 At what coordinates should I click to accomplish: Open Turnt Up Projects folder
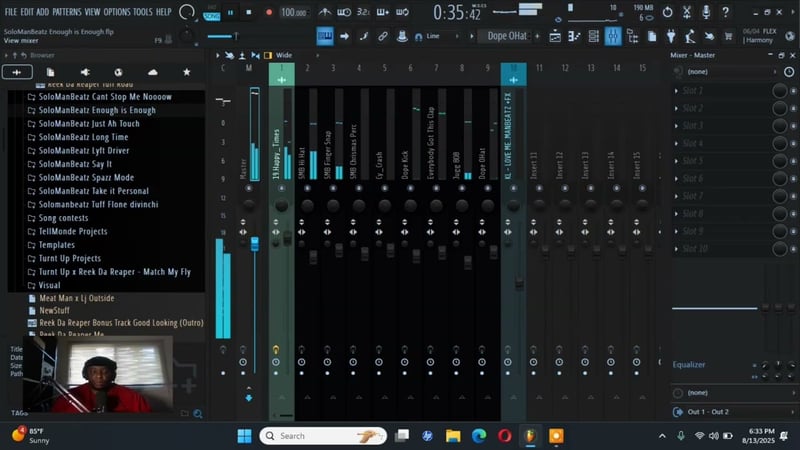tap(69, 258)
